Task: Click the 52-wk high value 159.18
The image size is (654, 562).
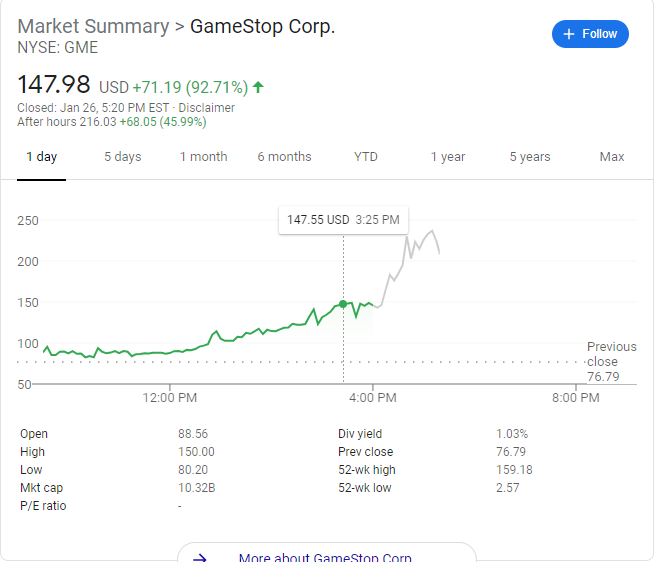Action: 513,470
